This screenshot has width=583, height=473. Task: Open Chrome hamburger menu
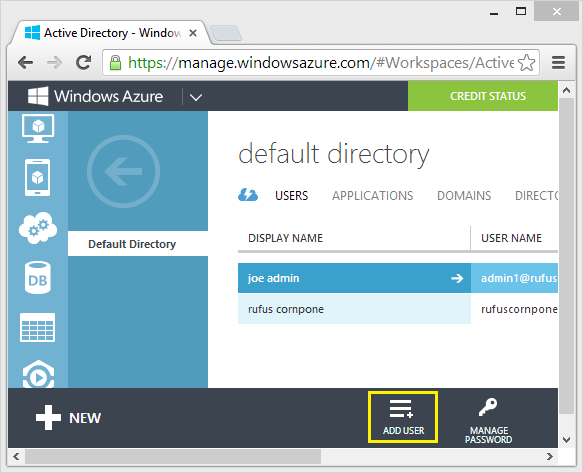[x=558, y=62]
